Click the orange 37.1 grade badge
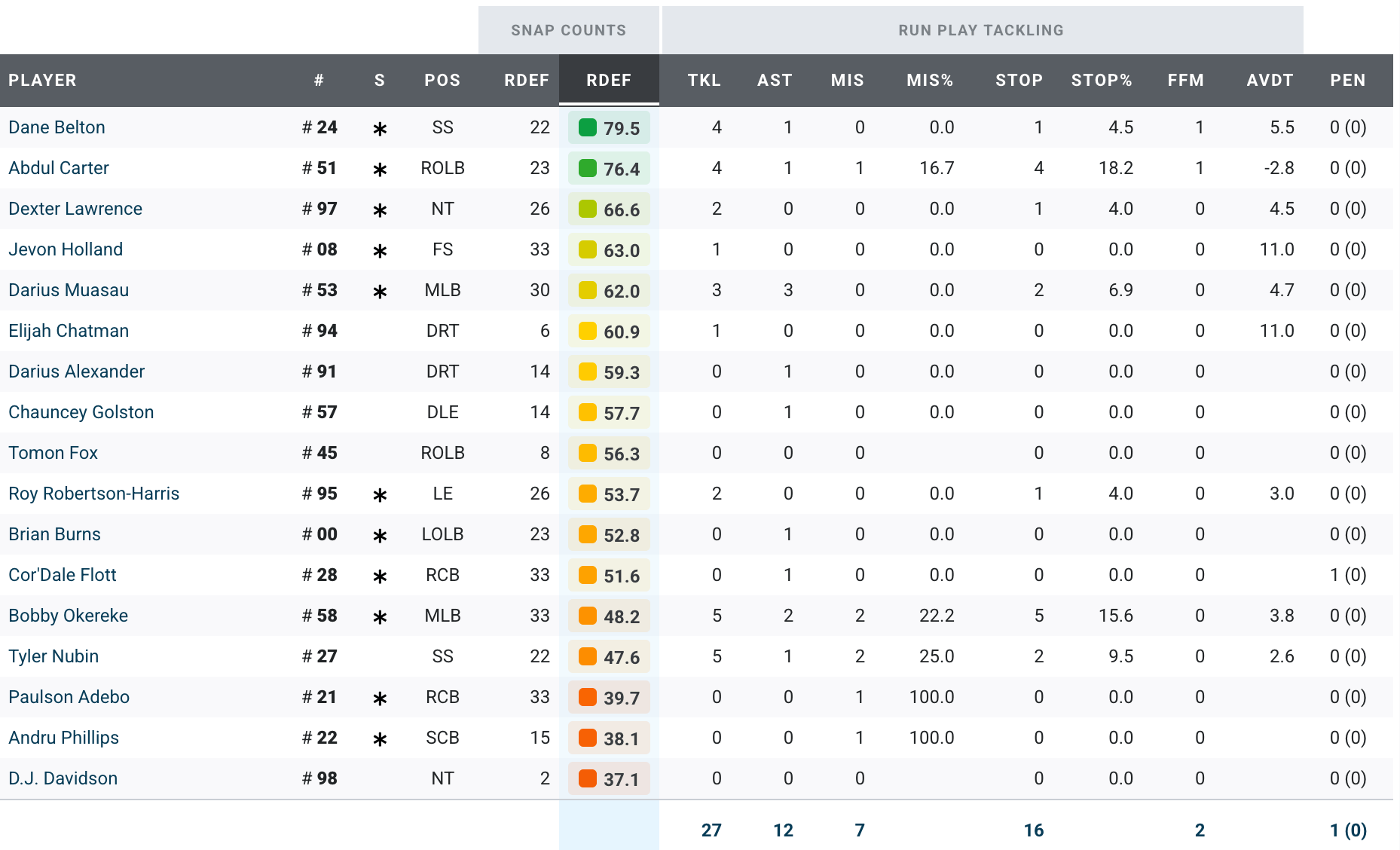Screen dimensions: 1400x850 coord(609,778)
